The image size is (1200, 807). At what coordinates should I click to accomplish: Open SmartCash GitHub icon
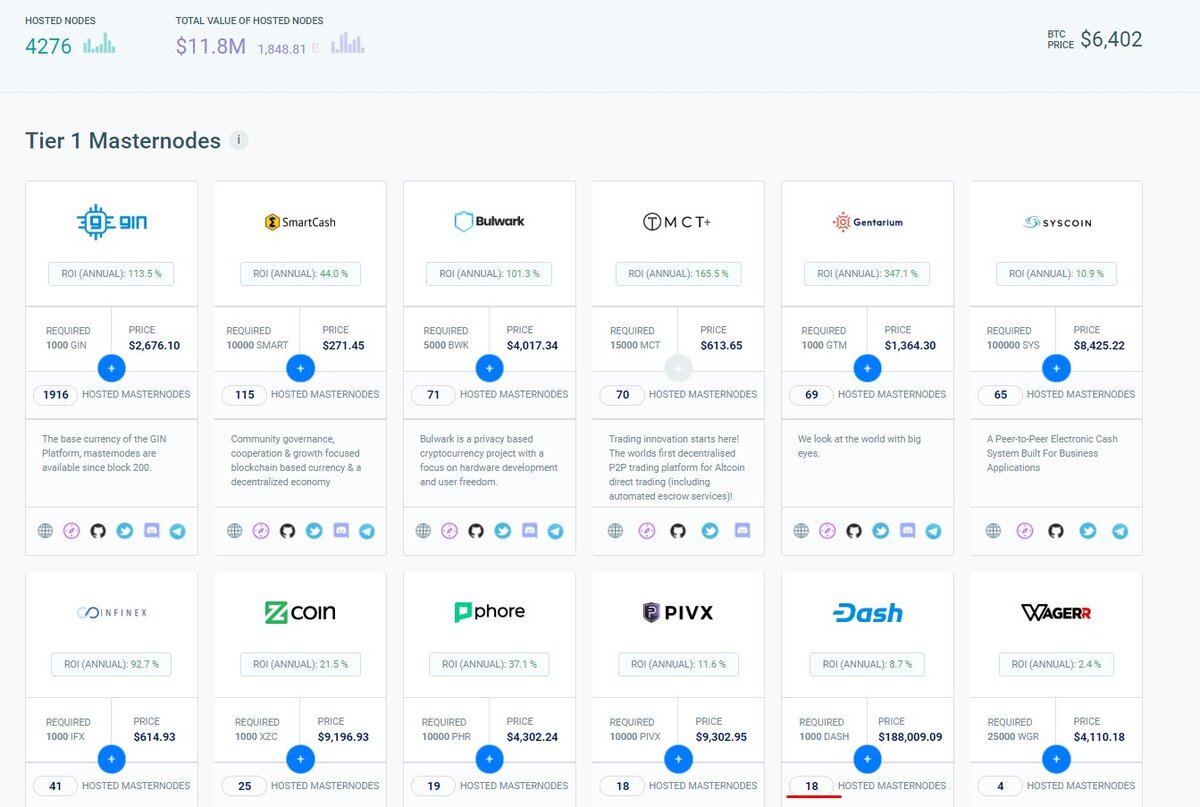point(287,532)
